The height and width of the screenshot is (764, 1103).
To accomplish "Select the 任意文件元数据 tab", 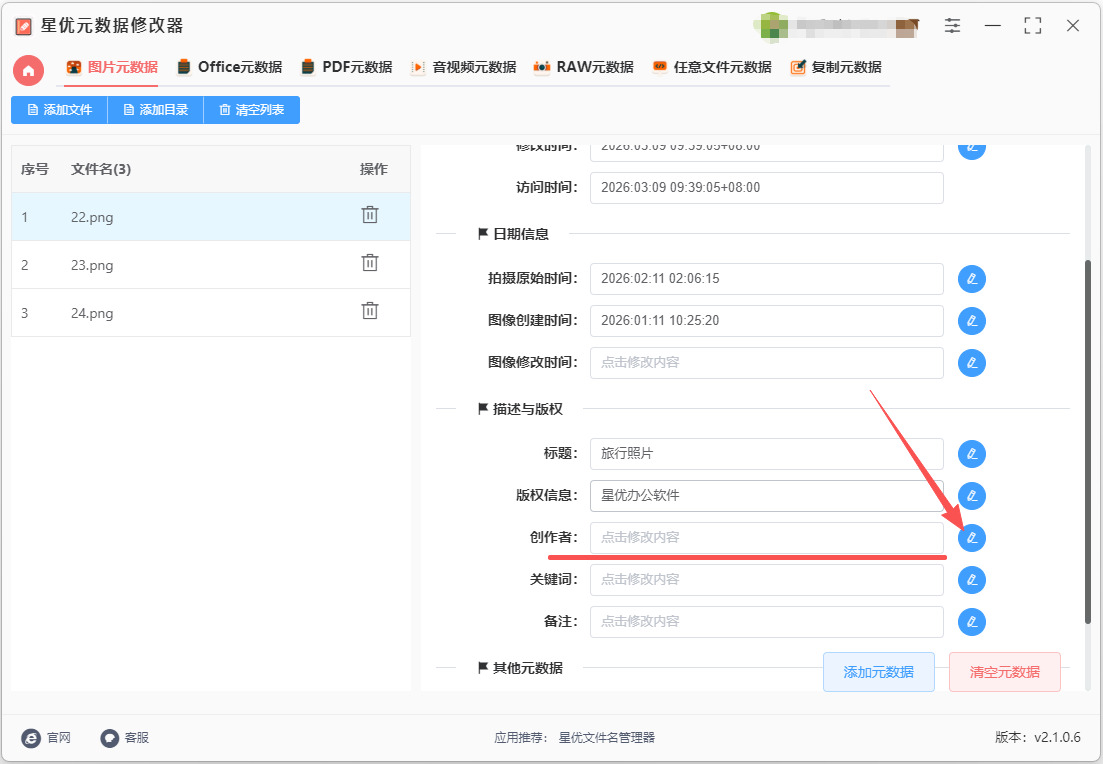I will pyautogui.click(x=712, y=68).
